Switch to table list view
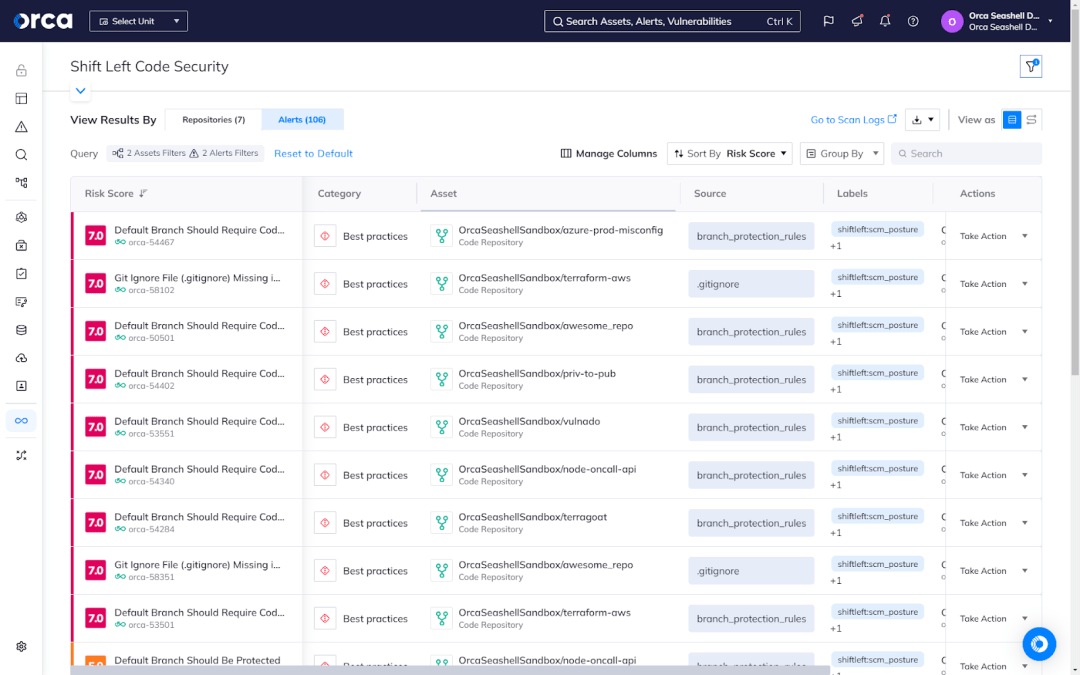Viewport: 1080px width, 675px height. pyautogui.click(x=1012, y=120)
